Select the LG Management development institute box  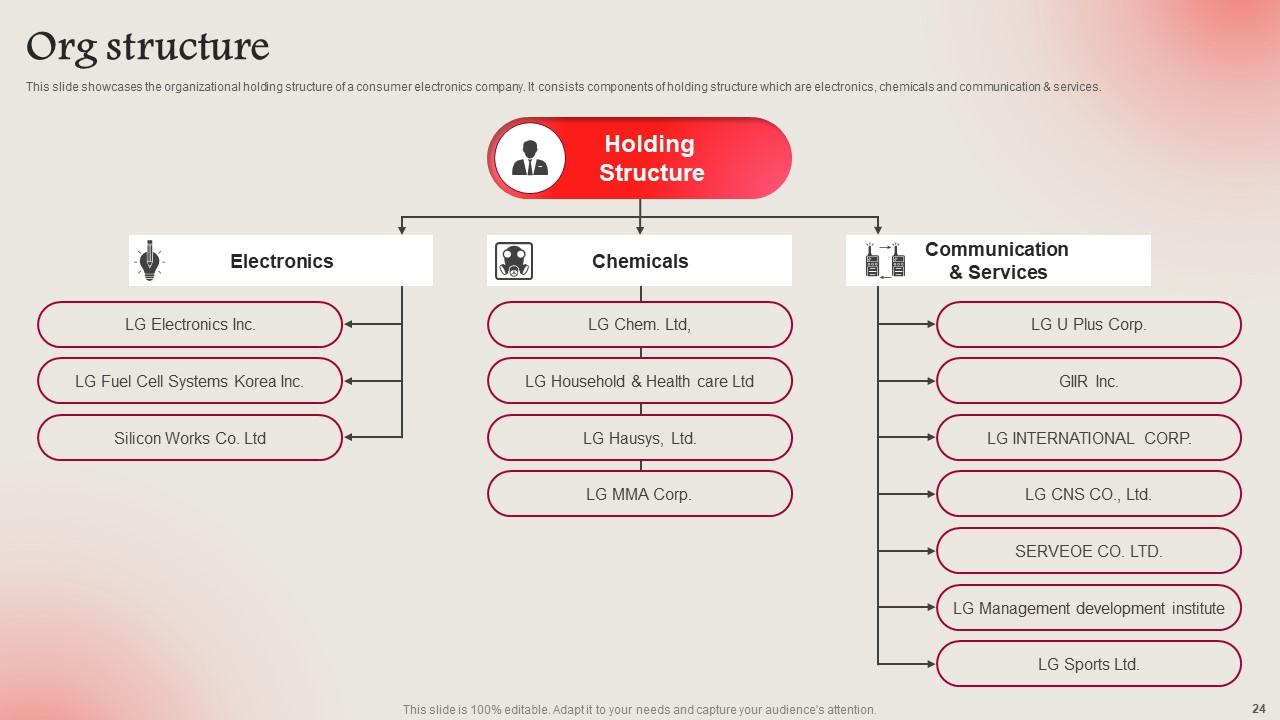pyautogui.click(x=1088, y=608)
